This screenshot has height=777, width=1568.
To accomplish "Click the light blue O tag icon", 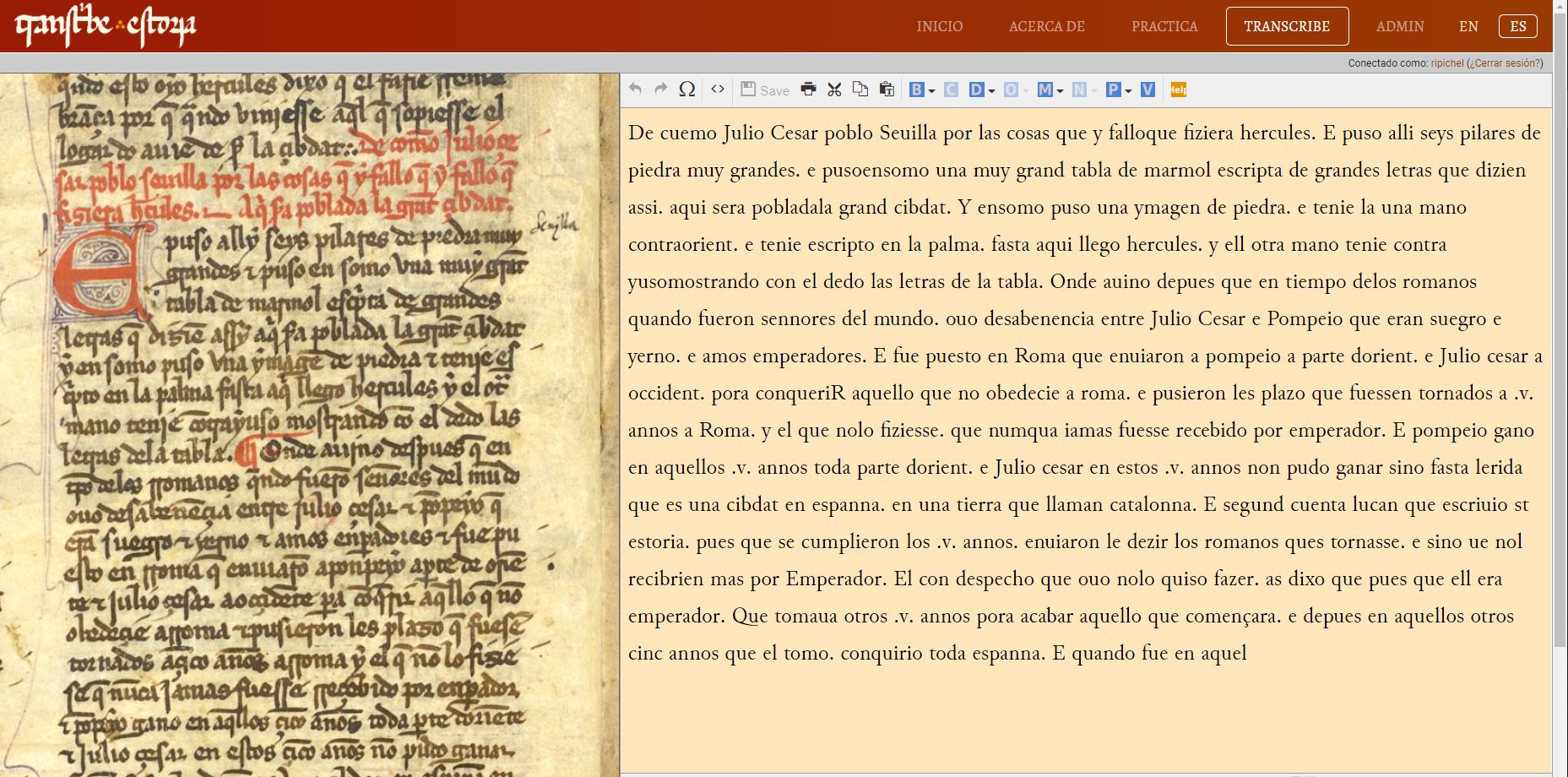I will tap(1011, 90).
